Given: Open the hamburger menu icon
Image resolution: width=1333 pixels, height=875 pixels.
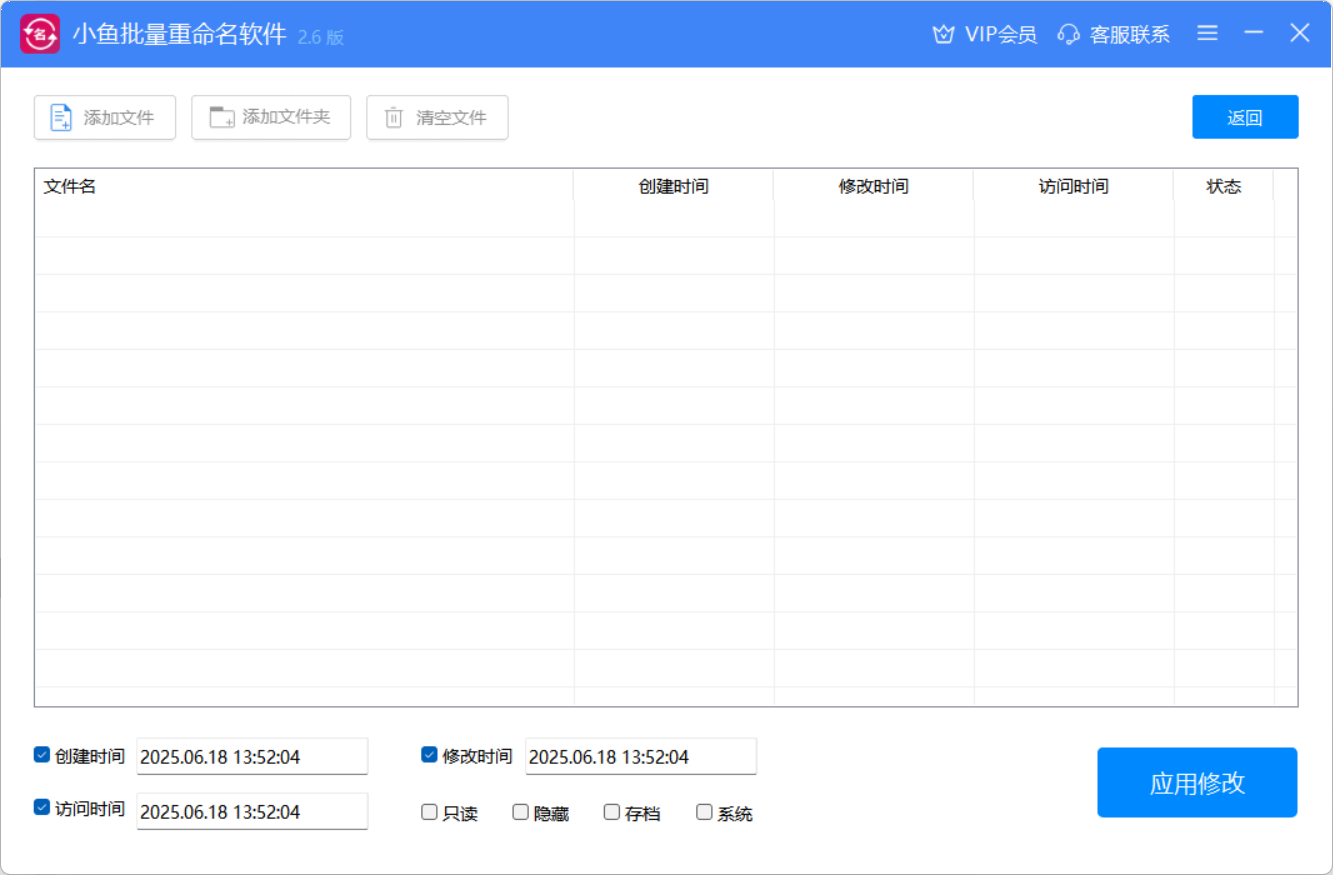Looking at the screenshot, I should tap(1207, 33).
